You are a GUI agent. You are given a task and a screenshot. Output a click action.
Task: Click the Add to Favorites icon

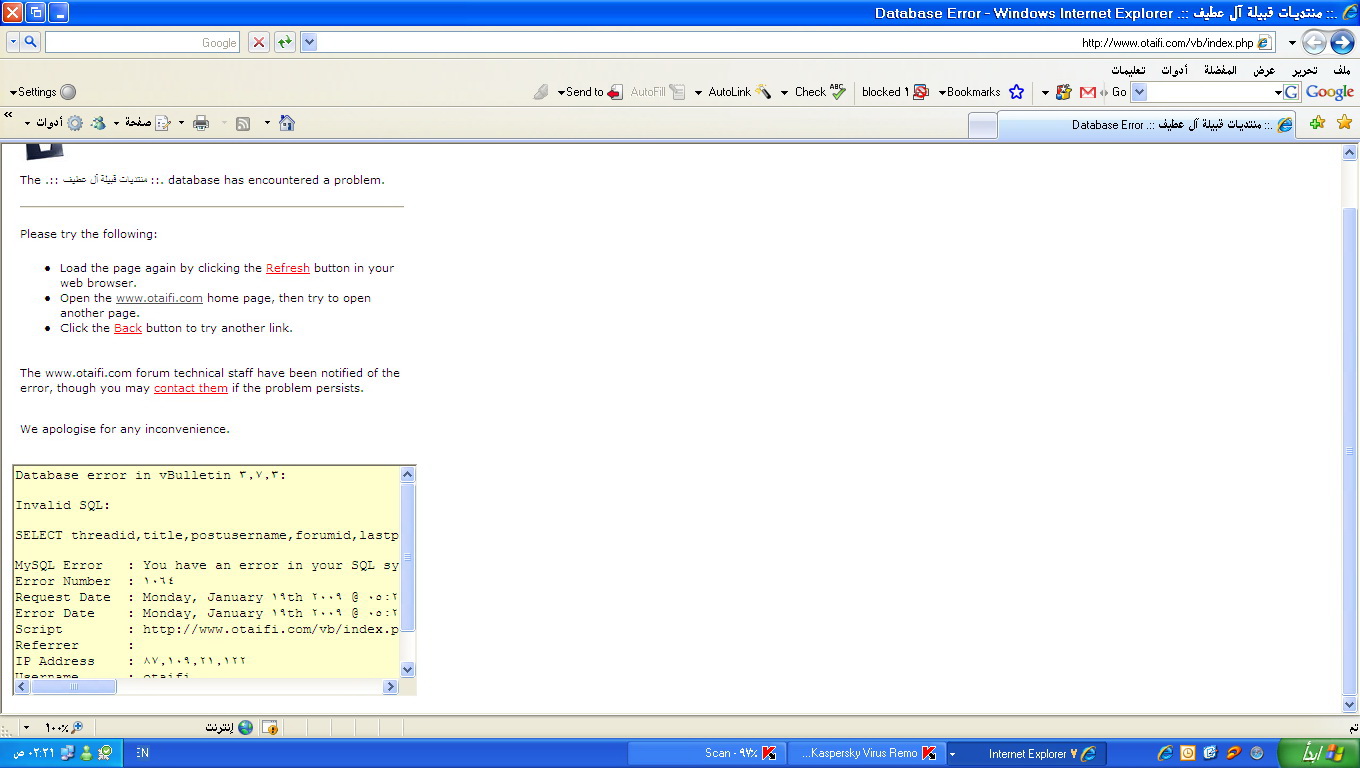1317,122
